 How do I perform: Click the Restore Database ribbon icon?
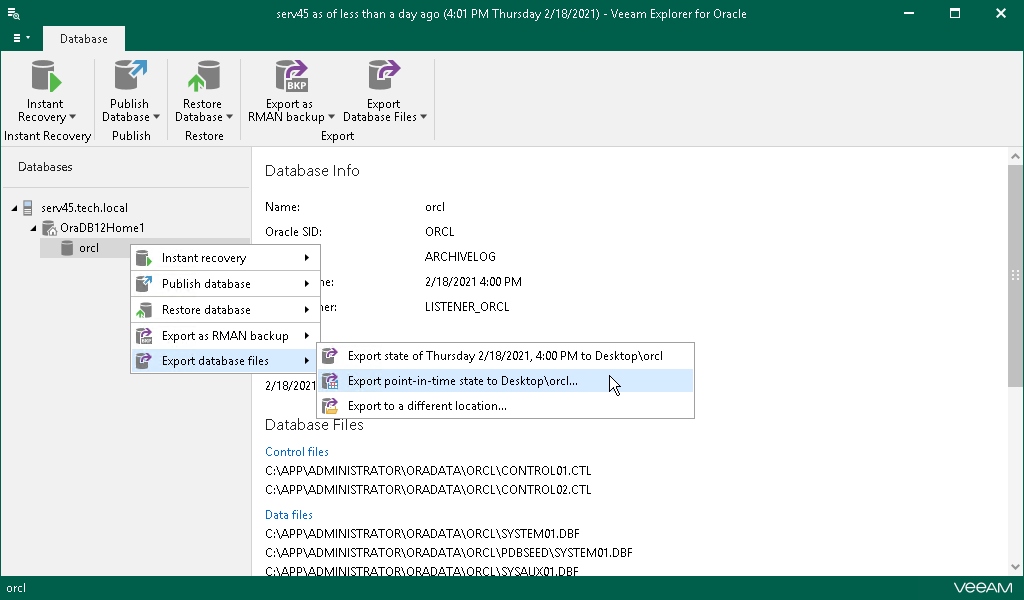203,76
